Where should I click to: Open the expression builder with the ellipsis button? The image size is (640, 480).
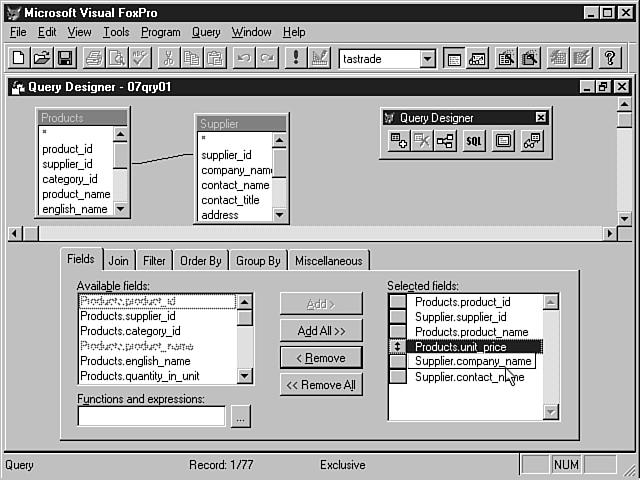(240, 417)
